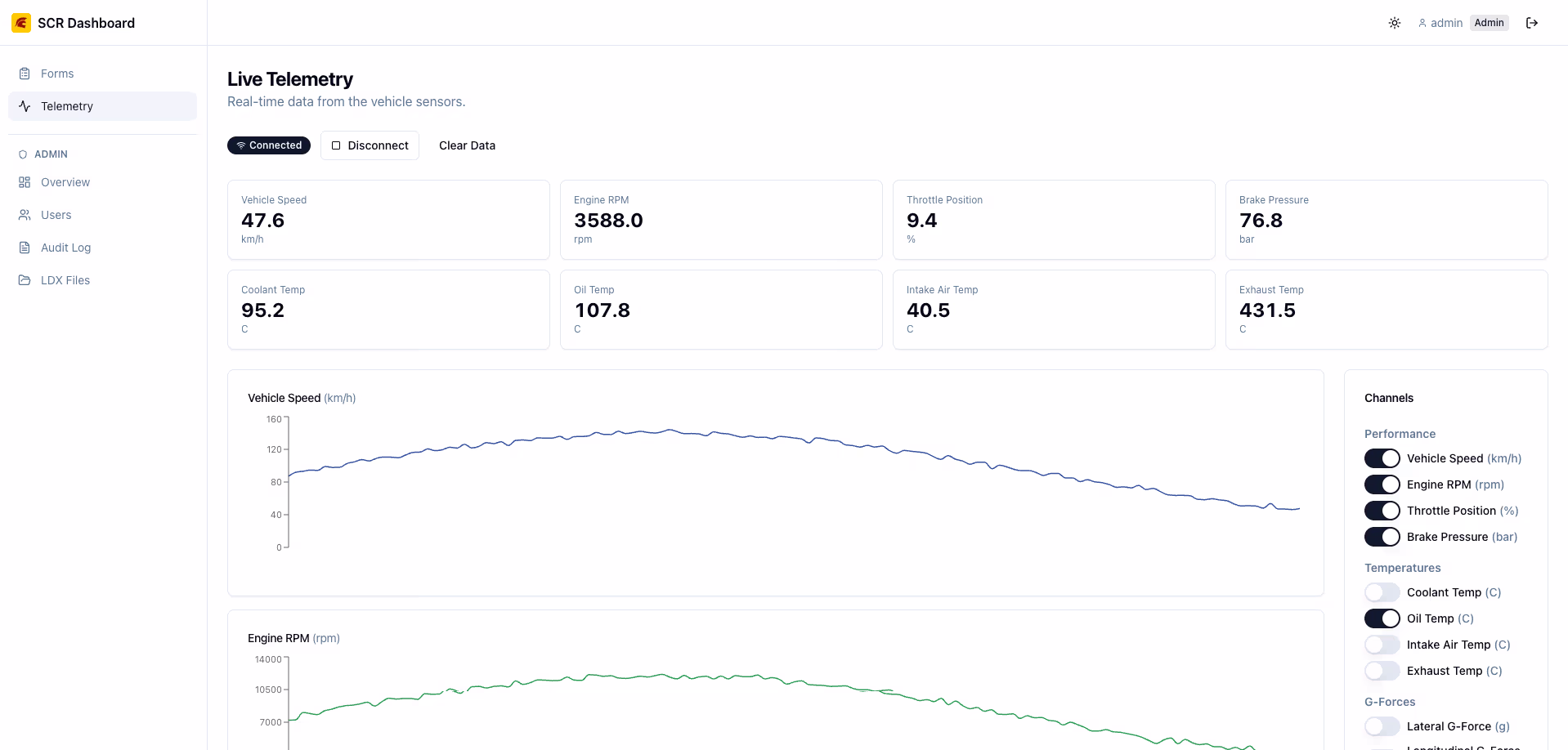Click the Audit Log file icon
The width and height of the screenshot is (1568, 750).
[x=25, y=248]
